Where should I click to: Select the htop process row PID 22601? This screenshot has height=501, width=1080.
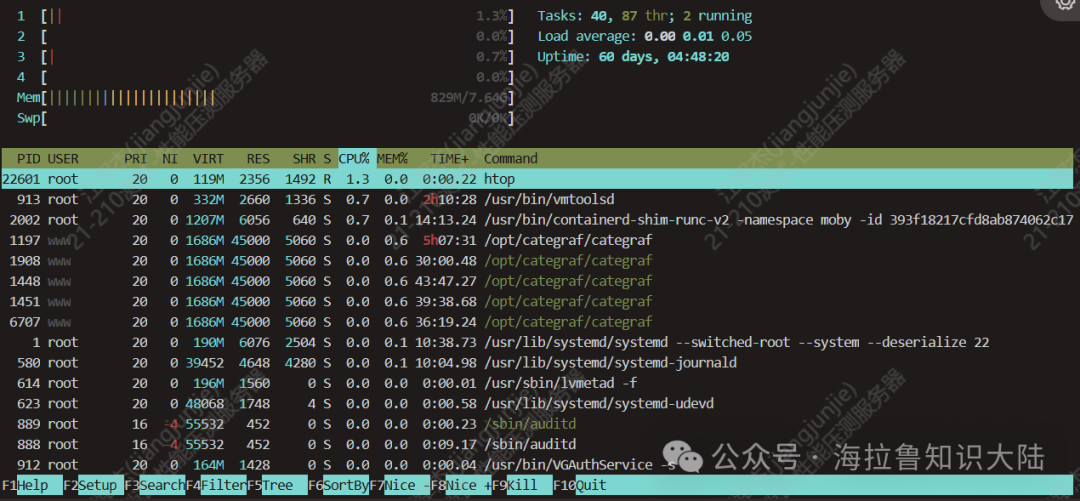tap(537, 179)
